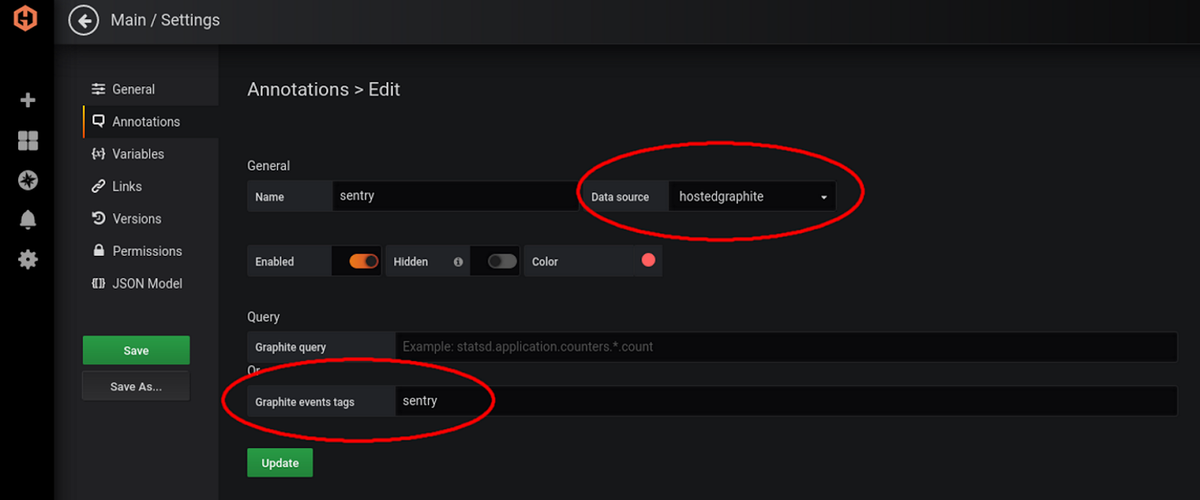
Task: Open the Permissions settings section
Action: [x=150, y=251]
